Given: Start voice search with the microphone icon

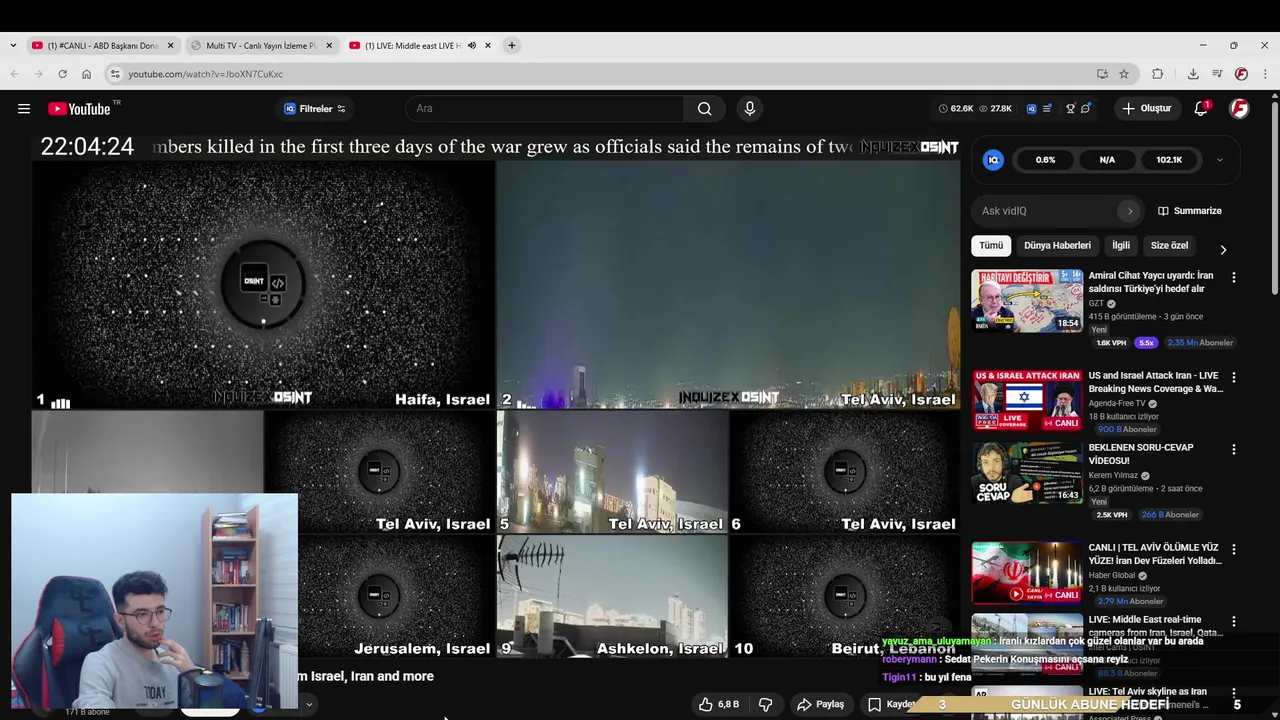Looking at the screenshot, I should pos(750,109).
